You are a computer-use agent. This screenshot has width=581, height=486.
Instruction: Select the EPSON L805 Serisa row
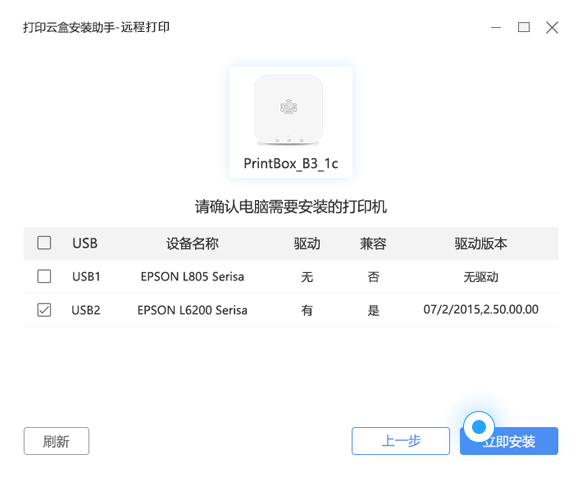click(291, 277)
